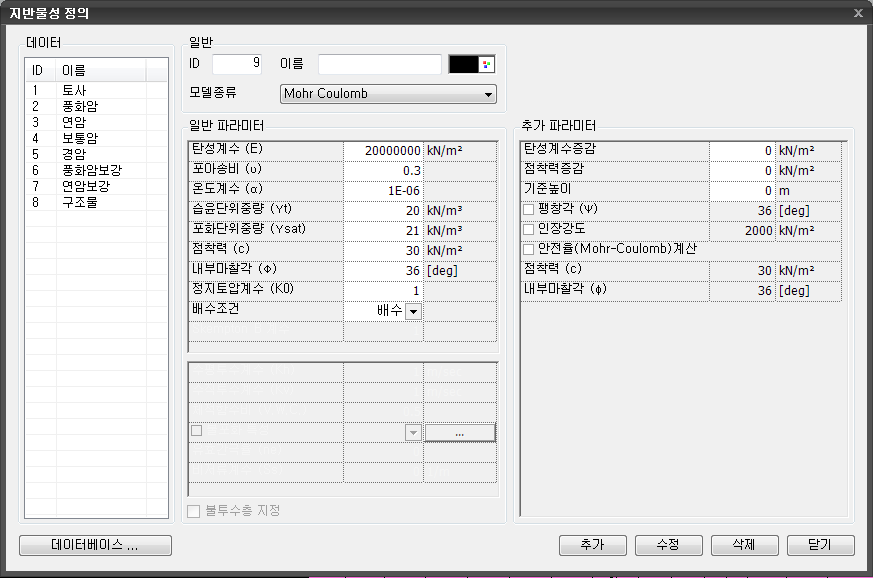Edit the 점착력 (c) value of 30
The image size is (873, 578).
click(383, 250)
